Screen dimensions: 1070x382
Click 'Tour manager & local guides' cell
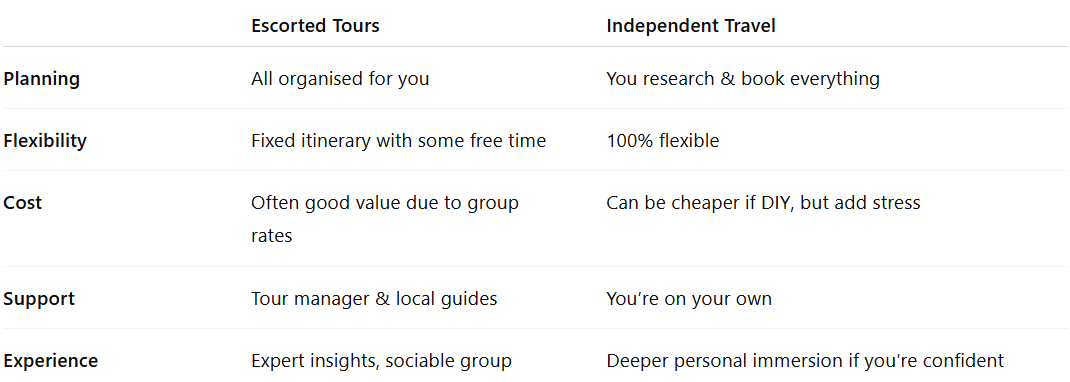[x=374, y=299]
